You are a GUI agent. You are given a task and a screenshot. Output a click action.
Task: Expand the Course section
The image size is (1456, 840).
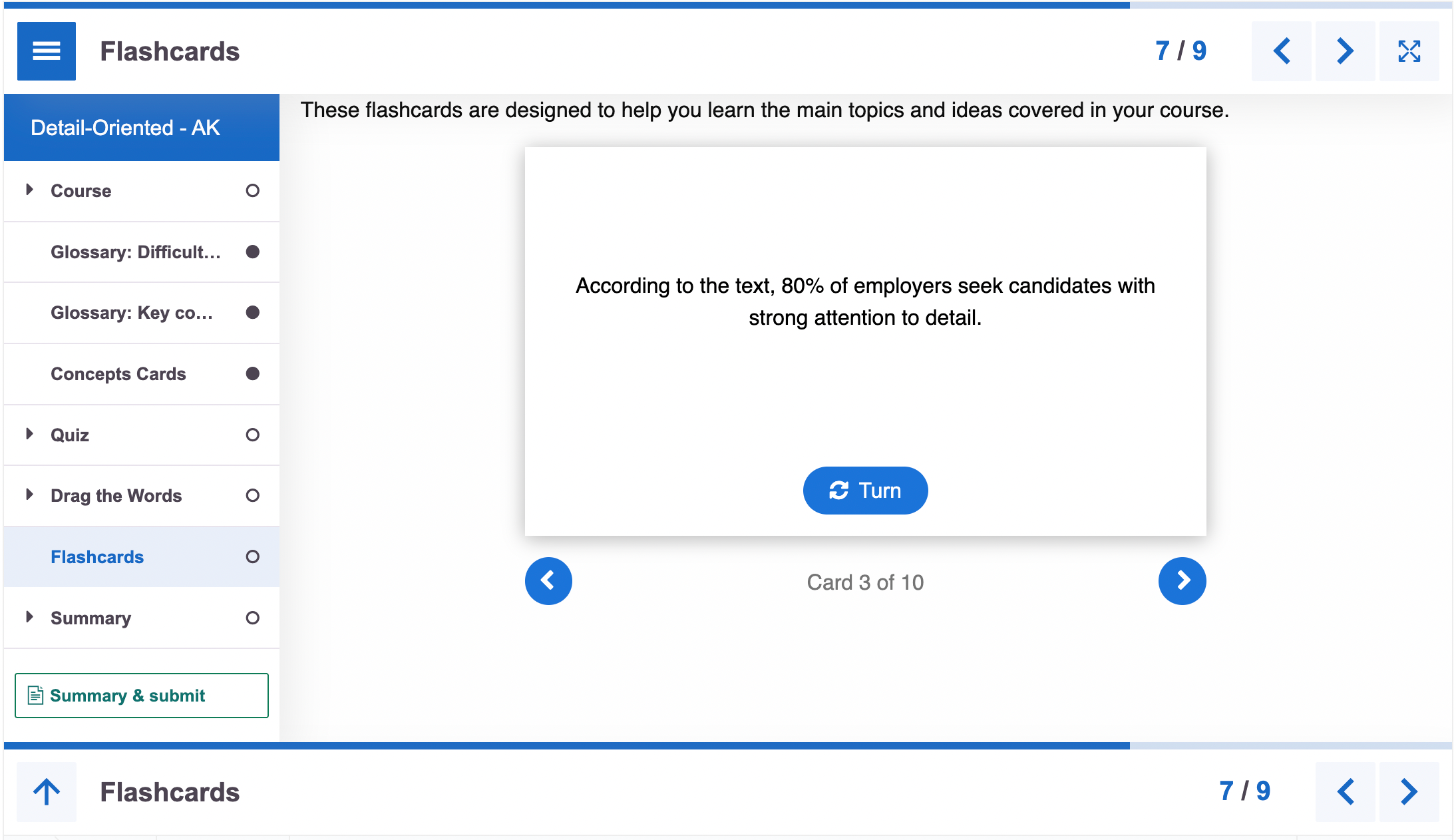tap(29, 190)
